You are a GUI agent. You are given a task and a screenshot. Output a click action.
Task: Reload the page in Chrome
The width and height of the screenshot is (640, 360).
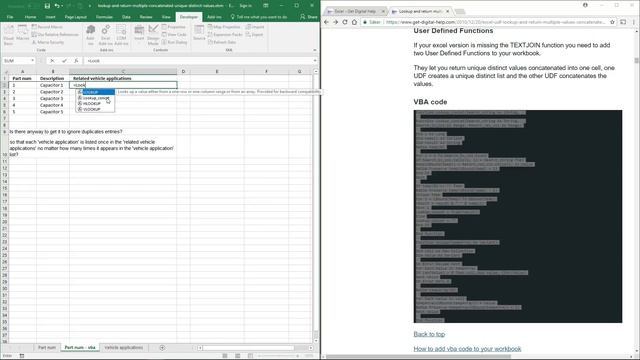(x=345, y=22)
